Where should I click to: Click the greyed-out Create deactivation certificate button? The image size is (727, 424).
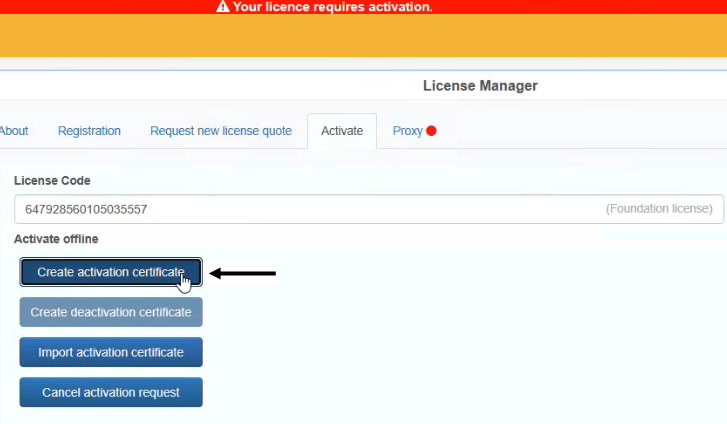(111, 312)
